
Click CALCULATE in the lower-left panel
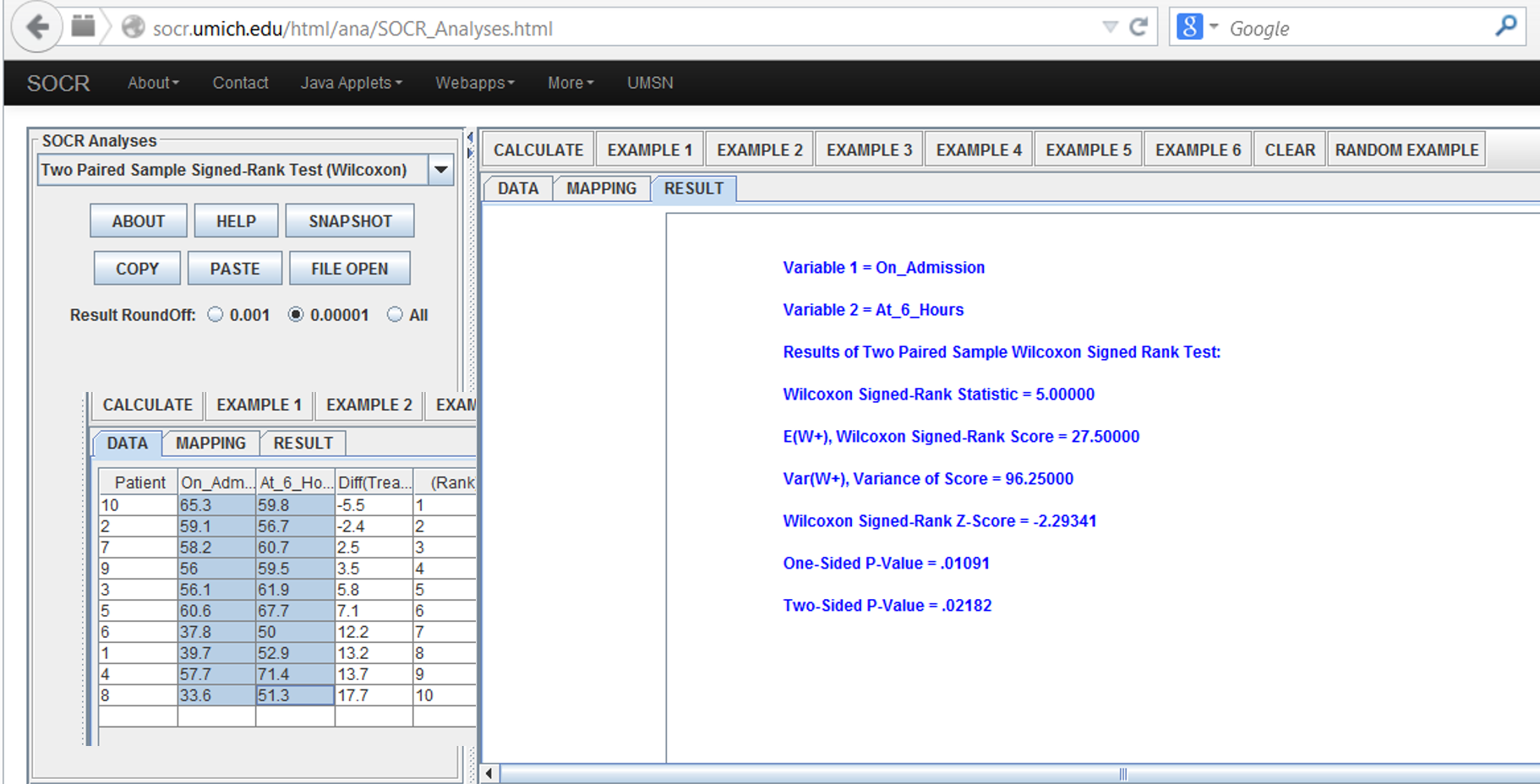coord(148,405)
